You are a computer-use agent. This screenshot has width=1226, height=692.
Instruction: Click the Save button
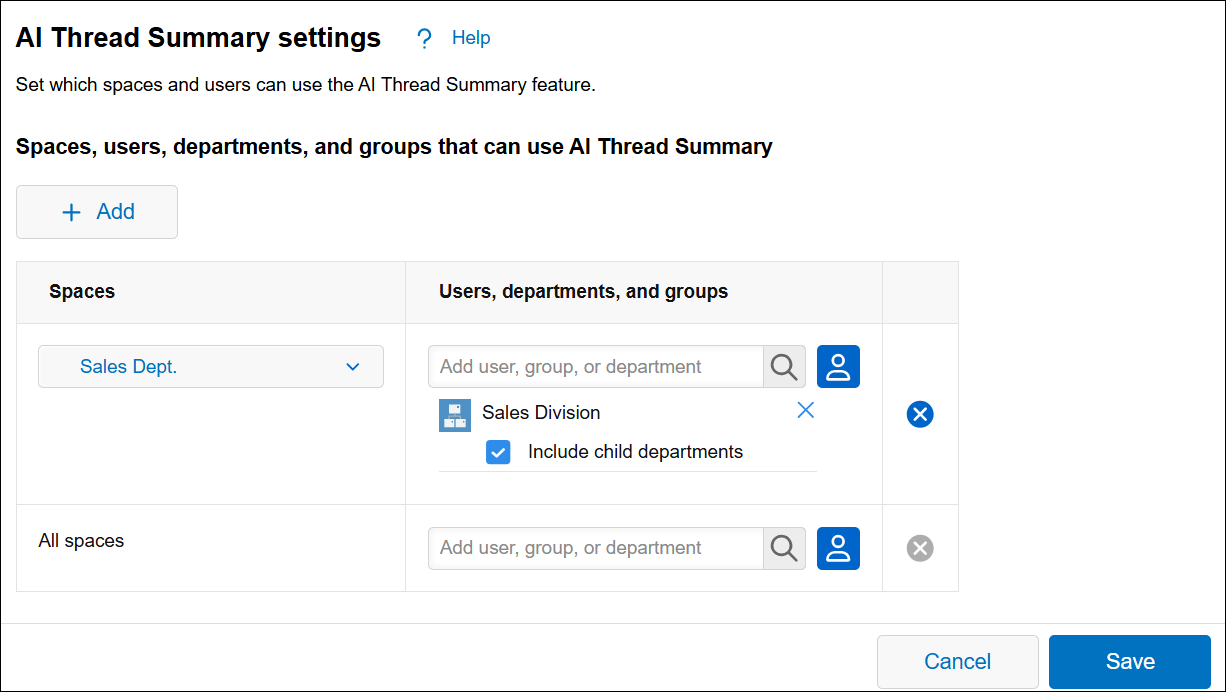coord(1130,661)
